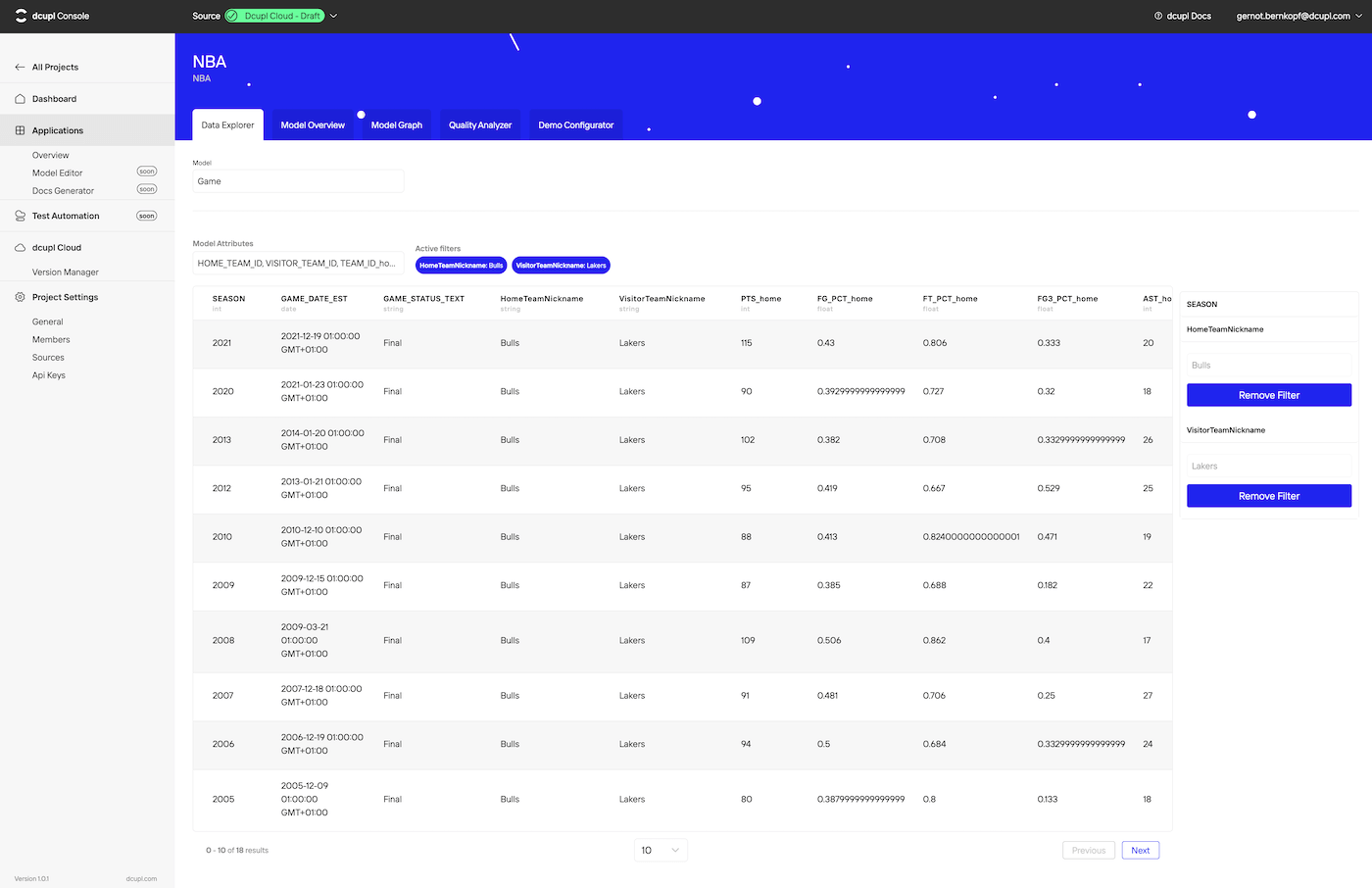Open Docs Generator sidebar item

(x=63, y=190)
